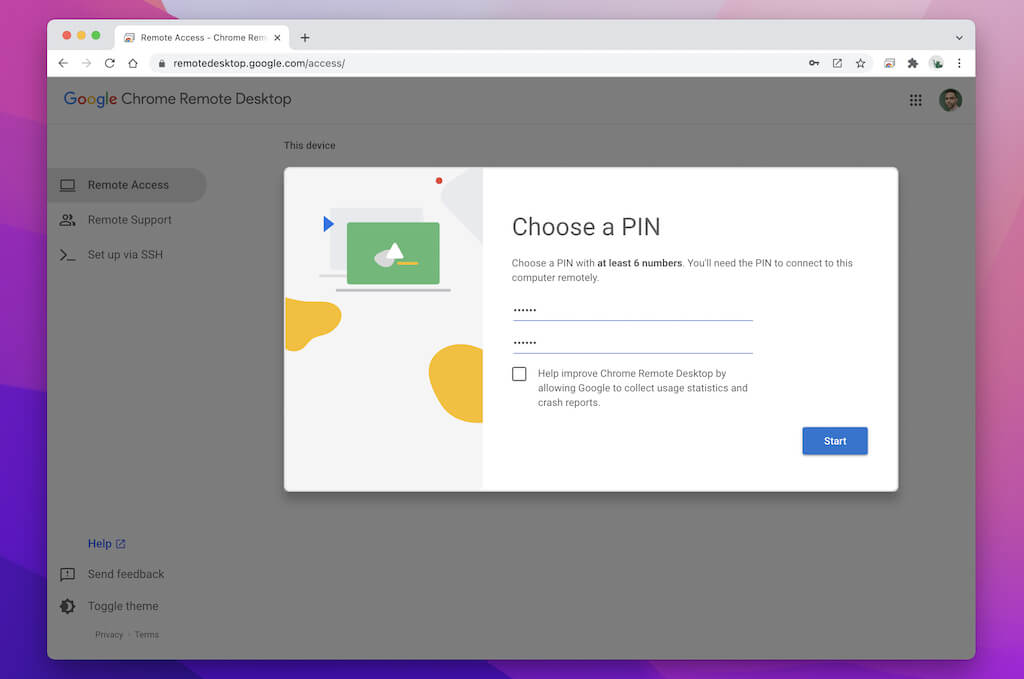The image size is (1024, 679).
Task: Open the Chrome Remote Desktop extension icon
Action: 889,63
